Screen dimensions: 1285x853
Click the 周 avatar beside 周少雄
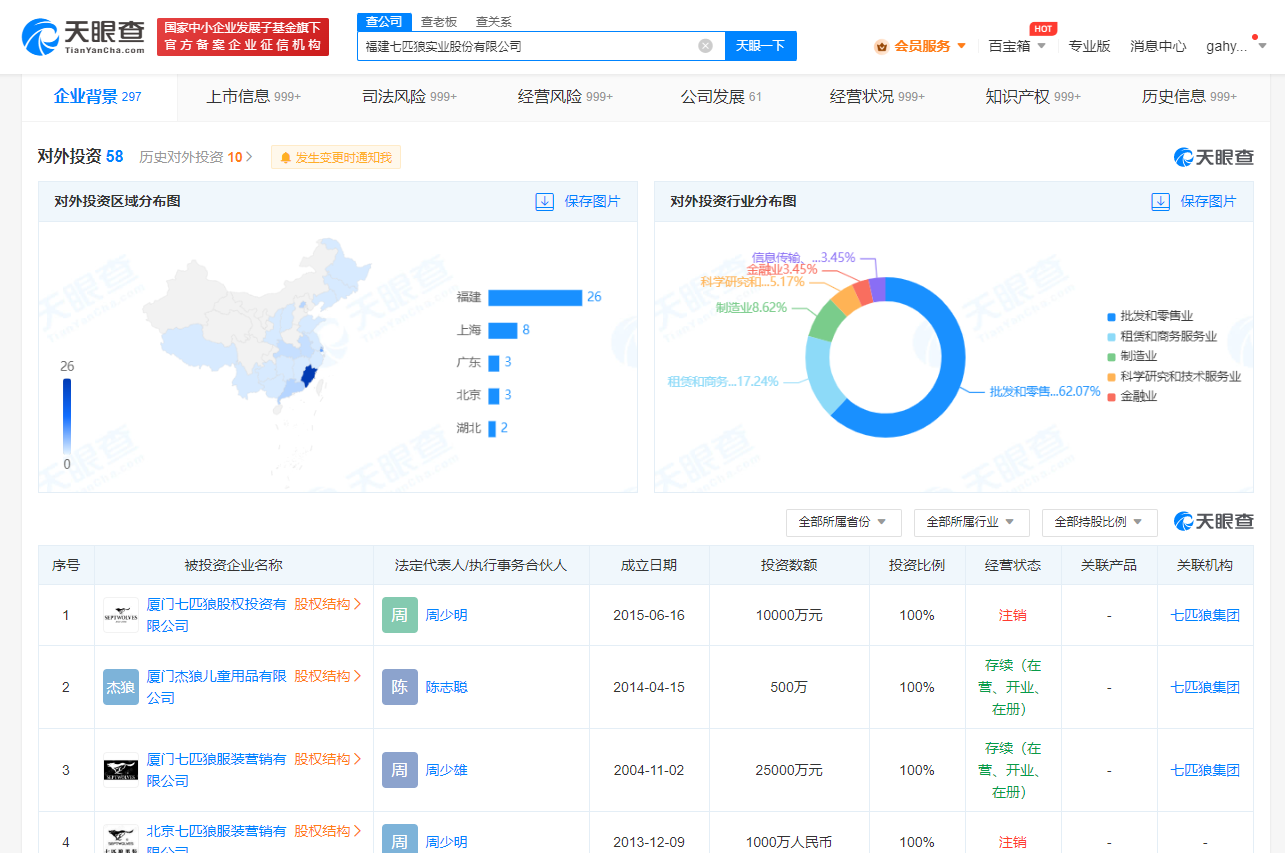click(400, 770)
